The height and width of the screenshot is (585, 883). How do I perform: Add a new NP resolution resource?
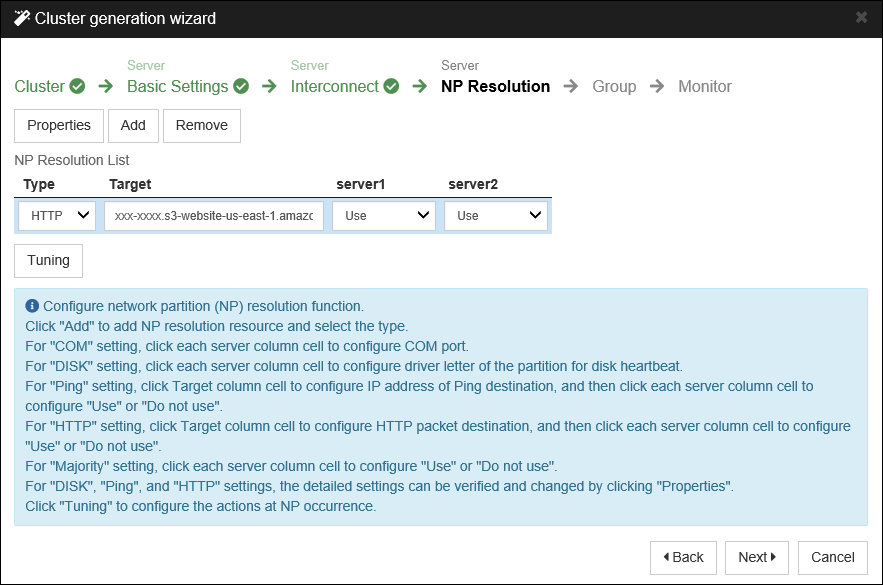[133, 125]
